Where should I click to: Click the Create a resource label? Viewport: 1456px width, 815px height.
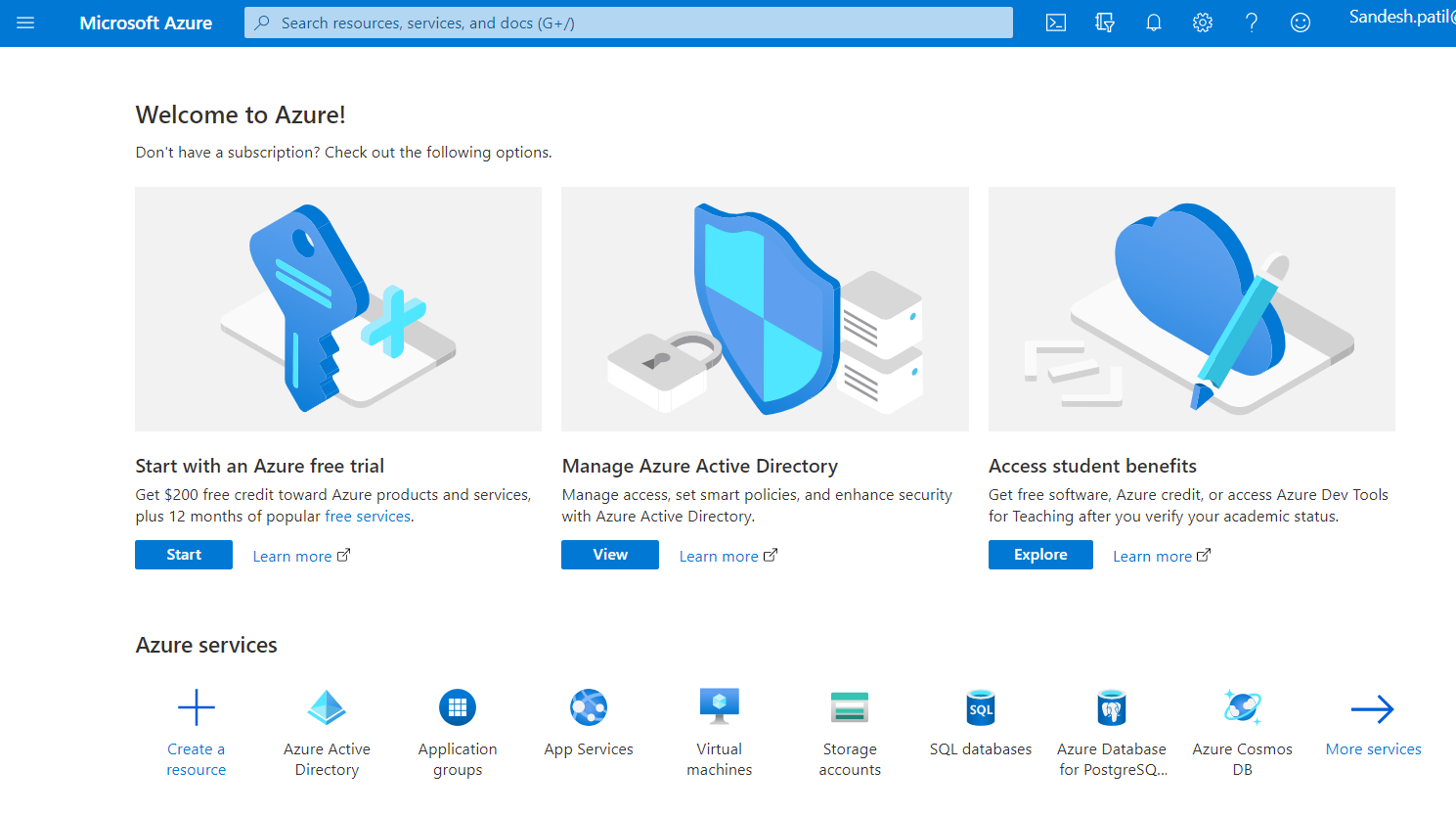[196, 759]
